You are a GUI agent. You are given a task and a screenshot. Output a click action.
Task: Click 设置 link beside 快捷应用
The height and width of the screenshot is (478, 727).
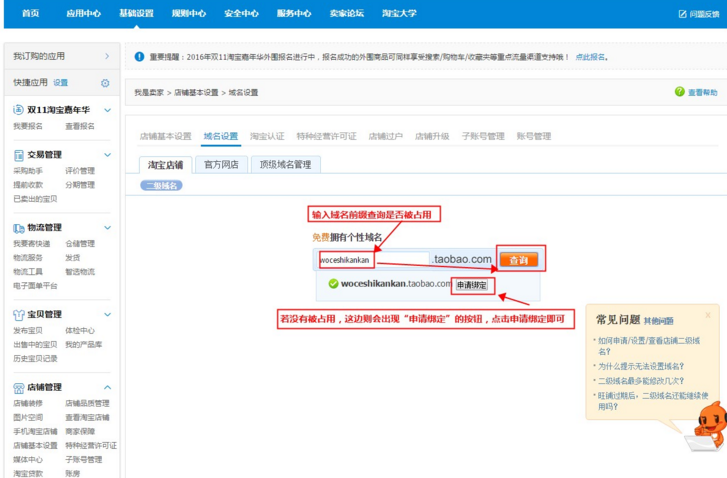(60, 83)
